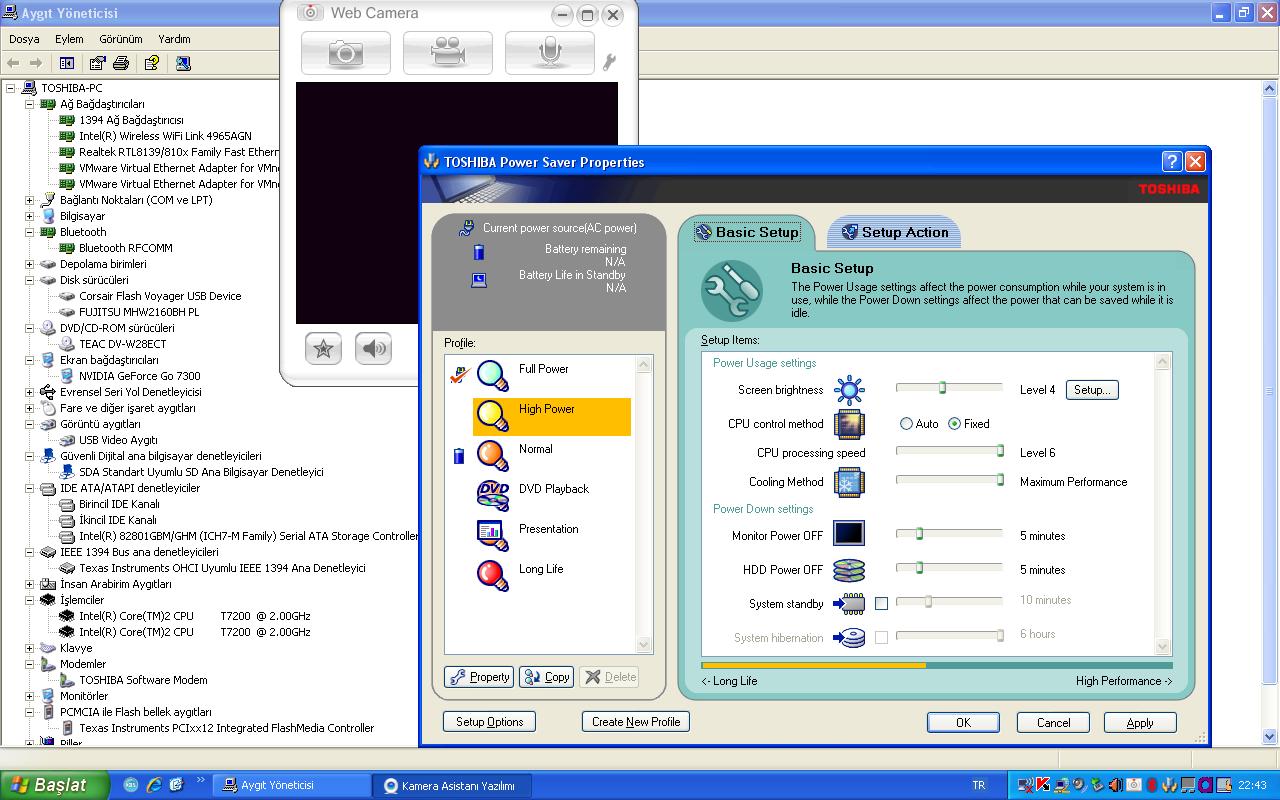Click the brightness Setup... button
Screen dimensions: 1280x800
pyautogui.click(x=1092, y=390)
